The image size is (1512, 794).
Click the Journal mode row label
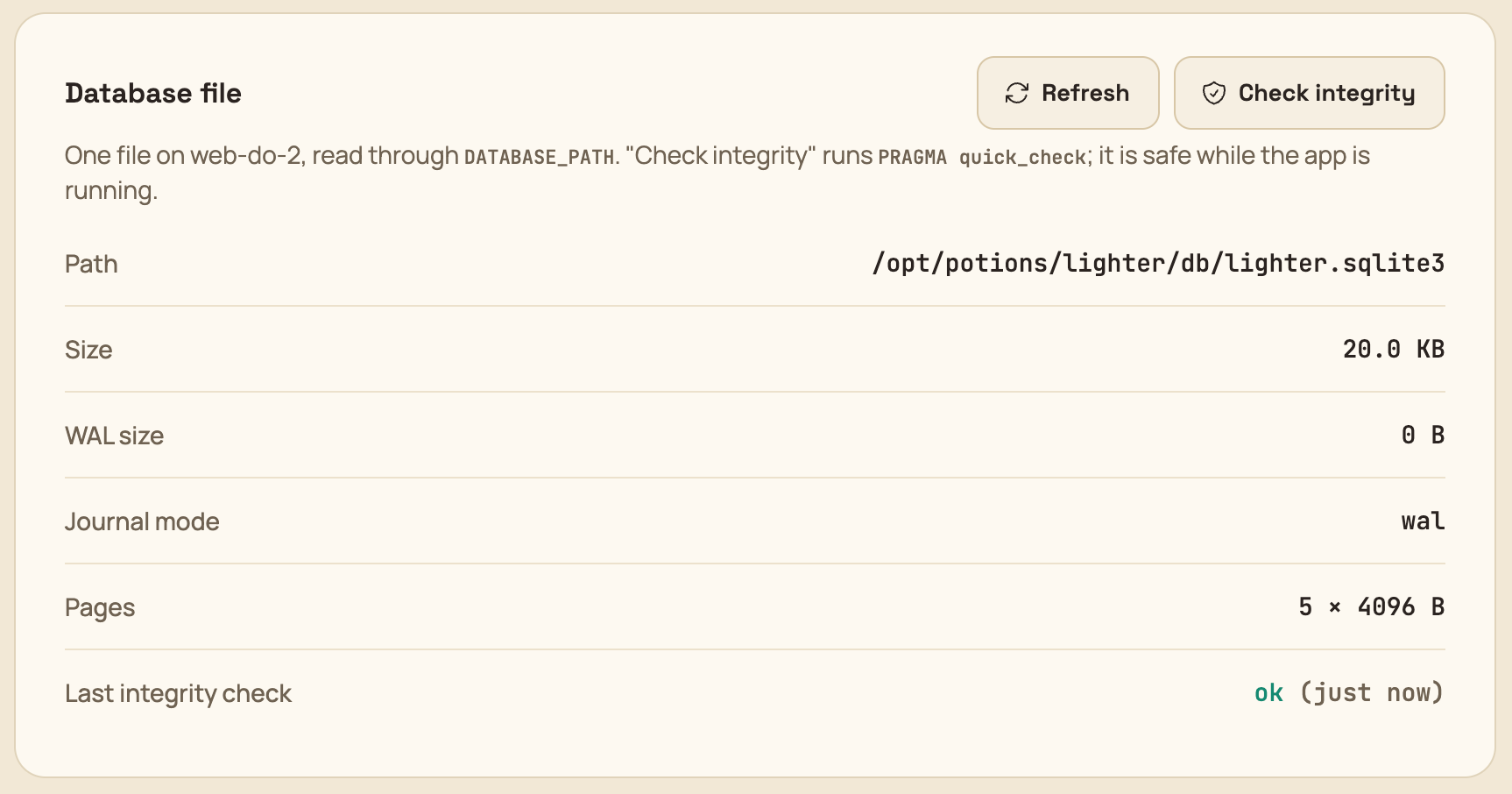click(x=142, y=522)
